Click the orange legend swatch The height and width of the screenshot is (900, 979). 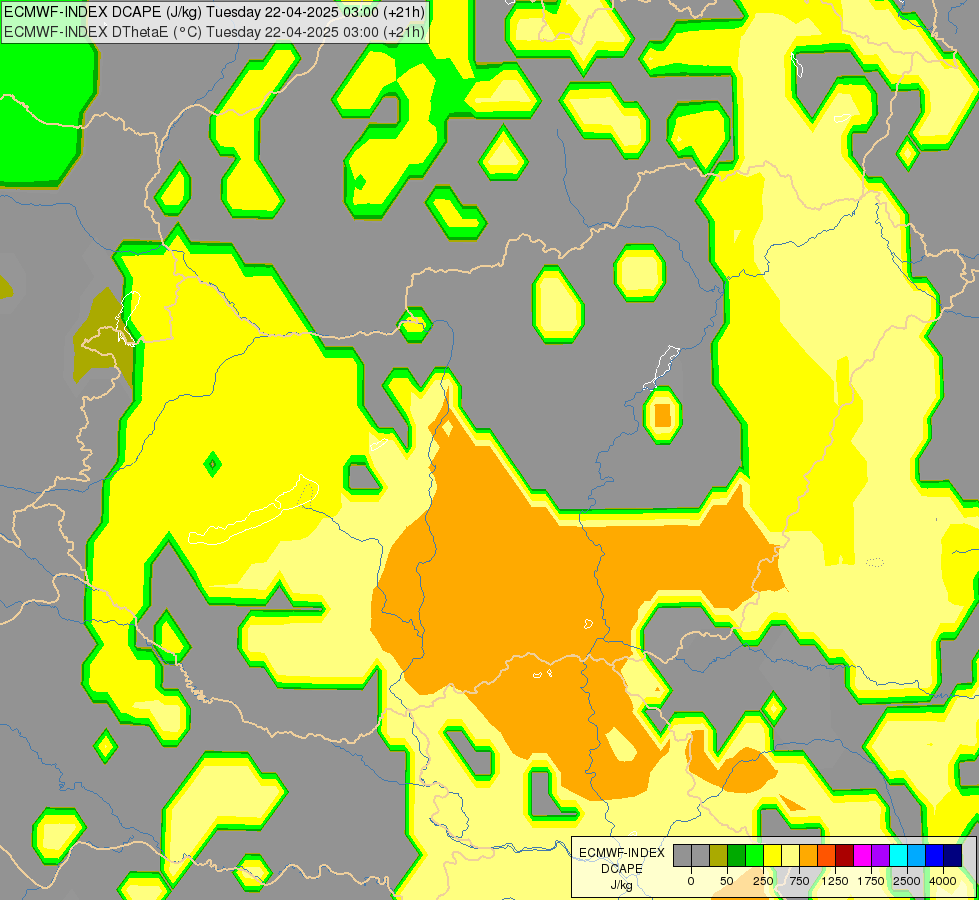click(809, 856)
